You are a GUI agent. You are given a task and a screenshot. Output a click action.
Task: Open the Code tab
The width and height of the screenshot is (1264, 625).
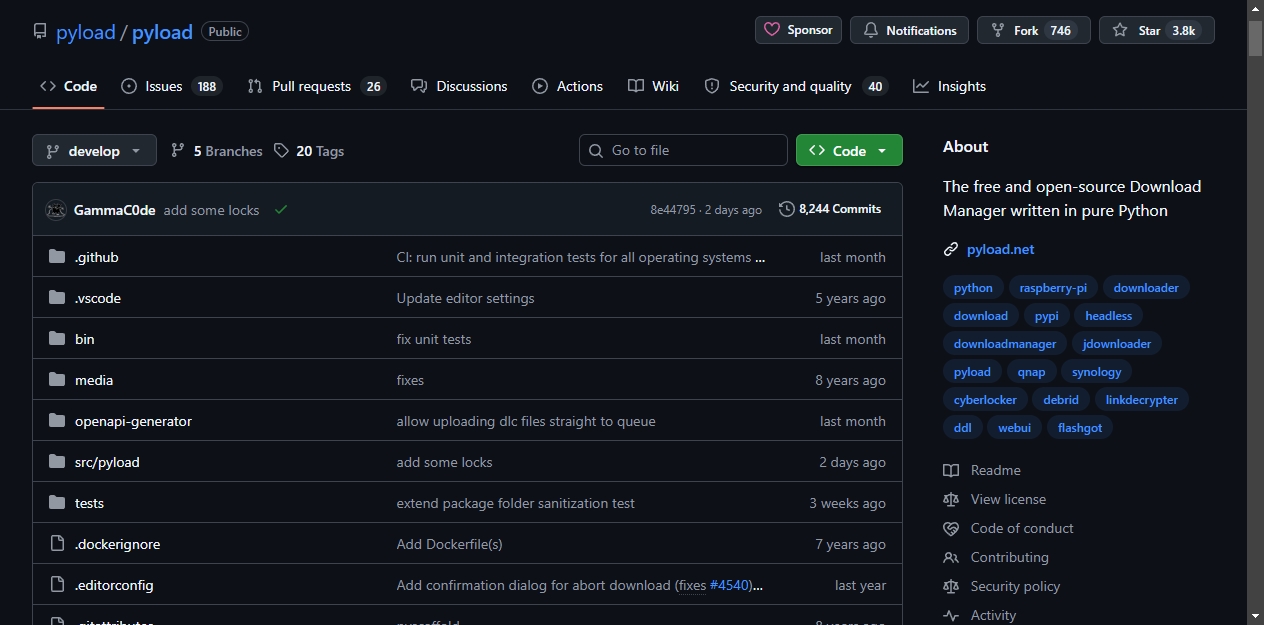(68, 86)
